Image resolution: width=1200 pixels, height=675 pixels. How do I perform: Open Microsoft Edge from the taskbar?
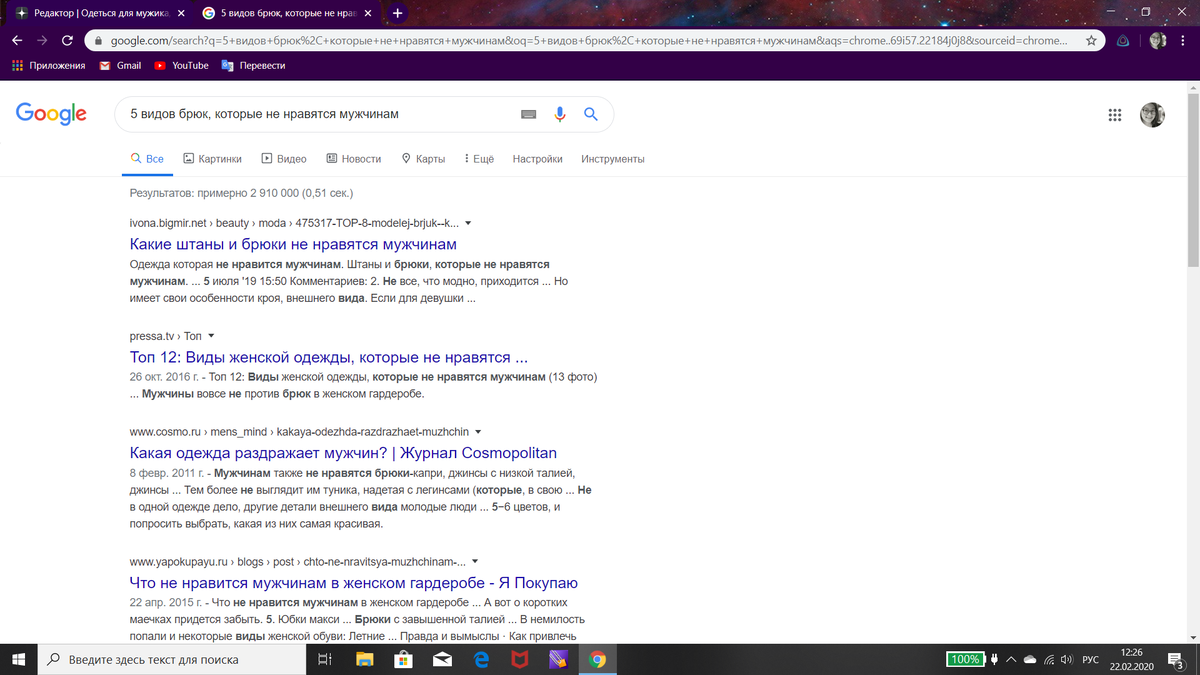coord(481,659)
